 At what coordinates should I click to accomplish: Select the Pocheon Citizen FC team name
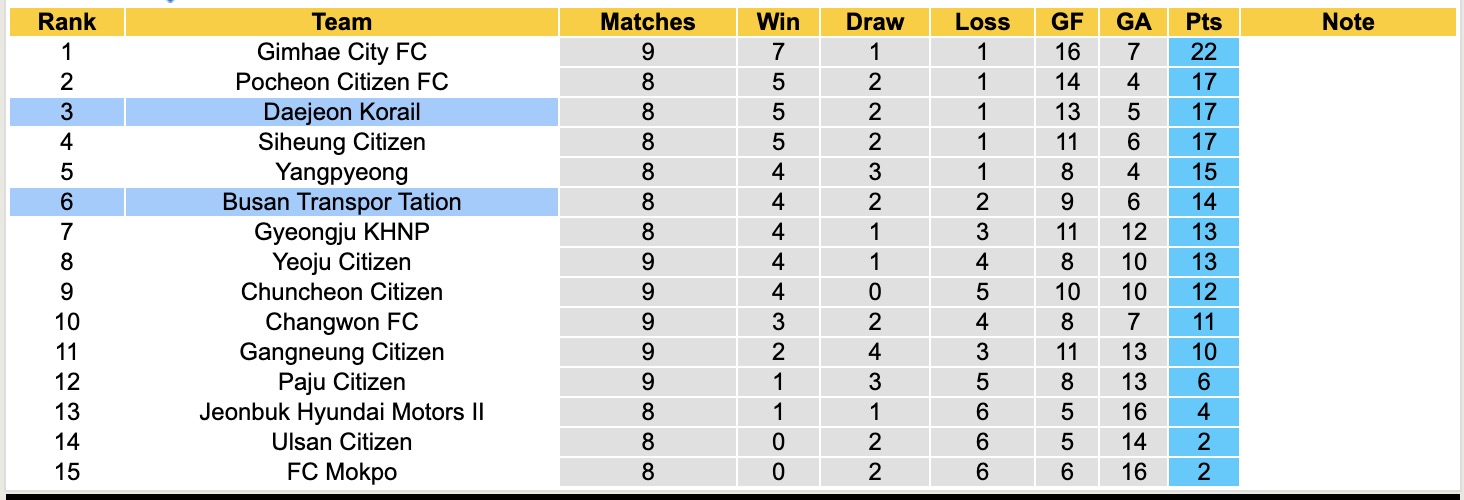[x=341, y=82]
